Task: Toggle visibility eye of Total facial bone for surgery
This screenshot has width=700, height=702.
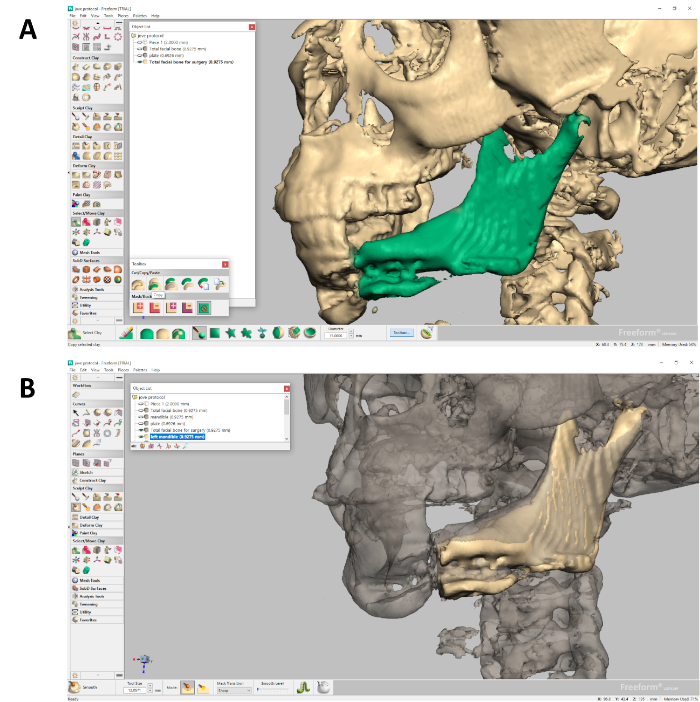Action: coord(140,62)
